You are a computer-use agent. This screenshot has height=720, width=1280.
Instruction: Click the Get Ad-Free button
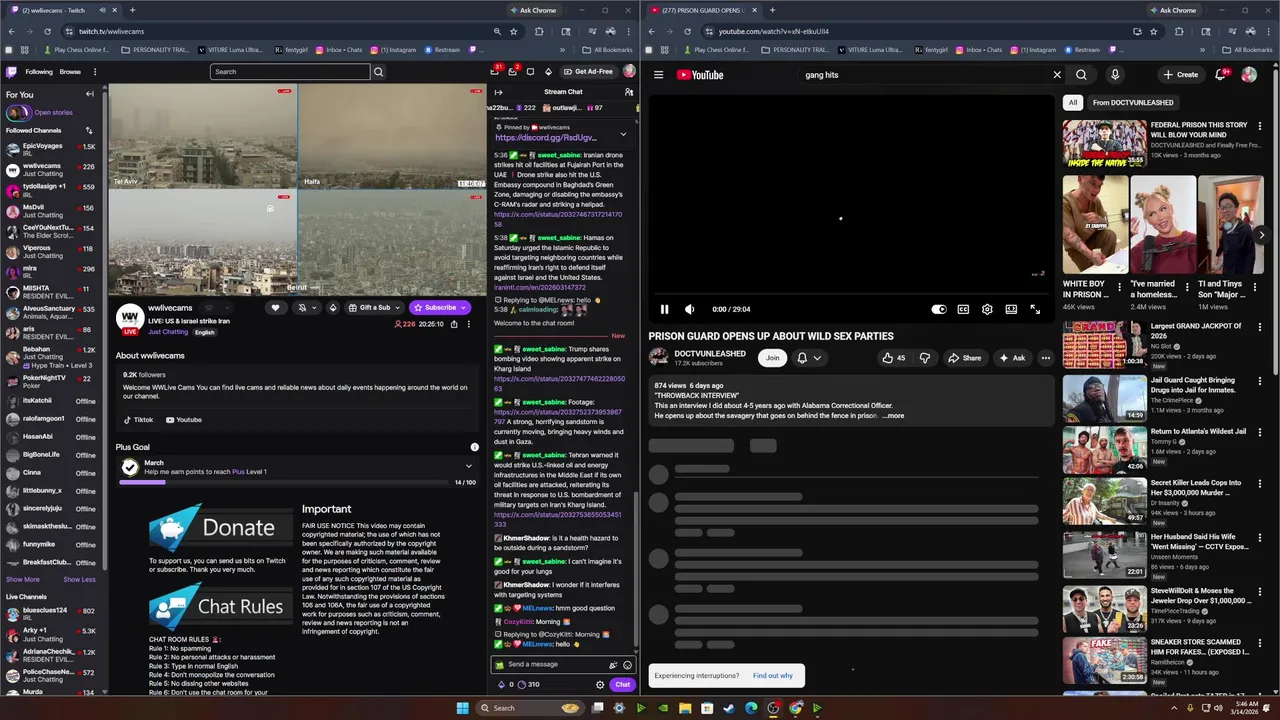pyautogui.click(x=587, y=72)
